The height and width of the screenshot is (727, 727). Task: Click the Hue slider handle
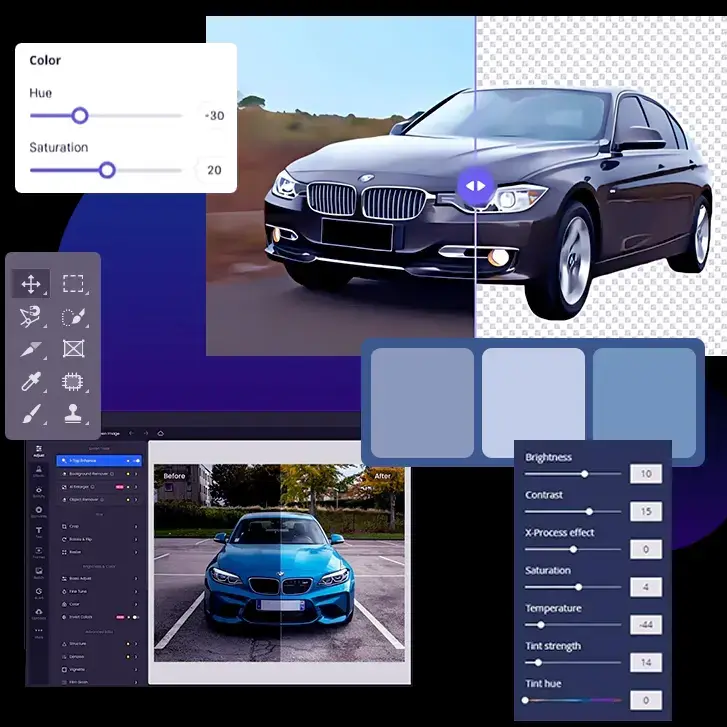[x=80, y=115]
